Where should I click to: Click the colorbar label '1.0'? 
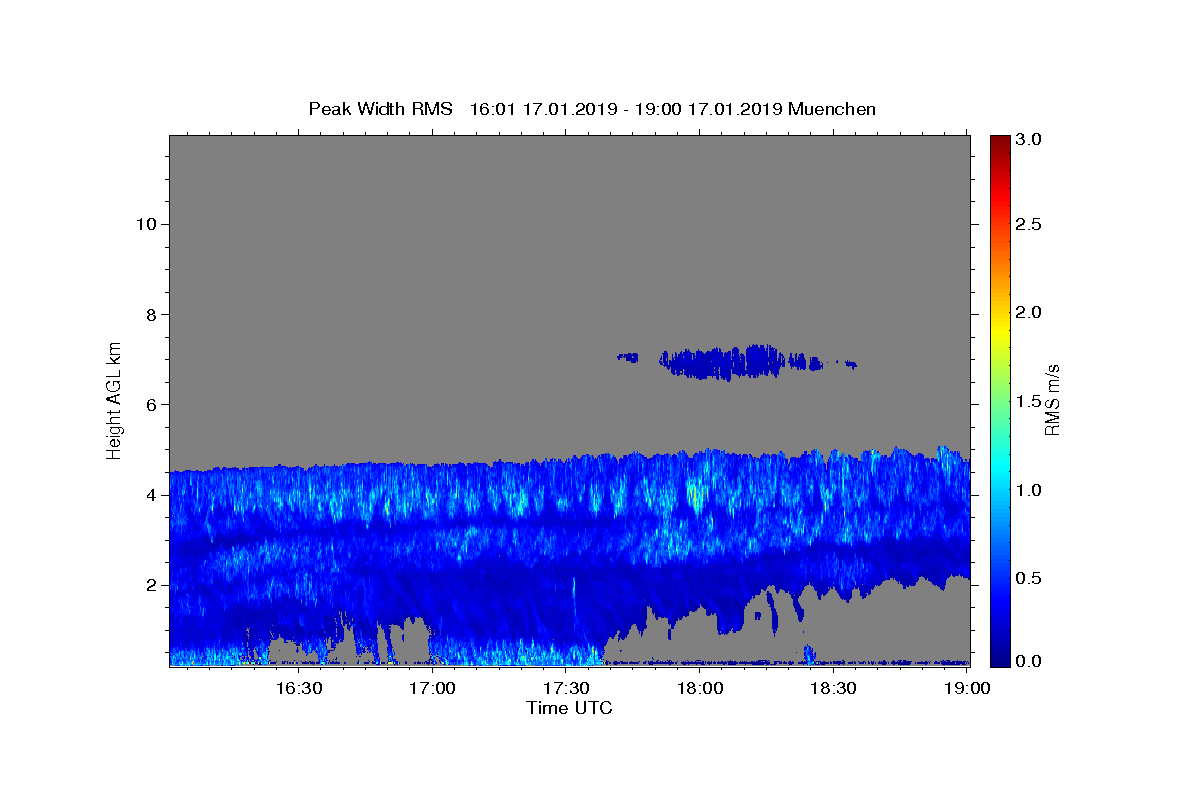point(1028,490)
